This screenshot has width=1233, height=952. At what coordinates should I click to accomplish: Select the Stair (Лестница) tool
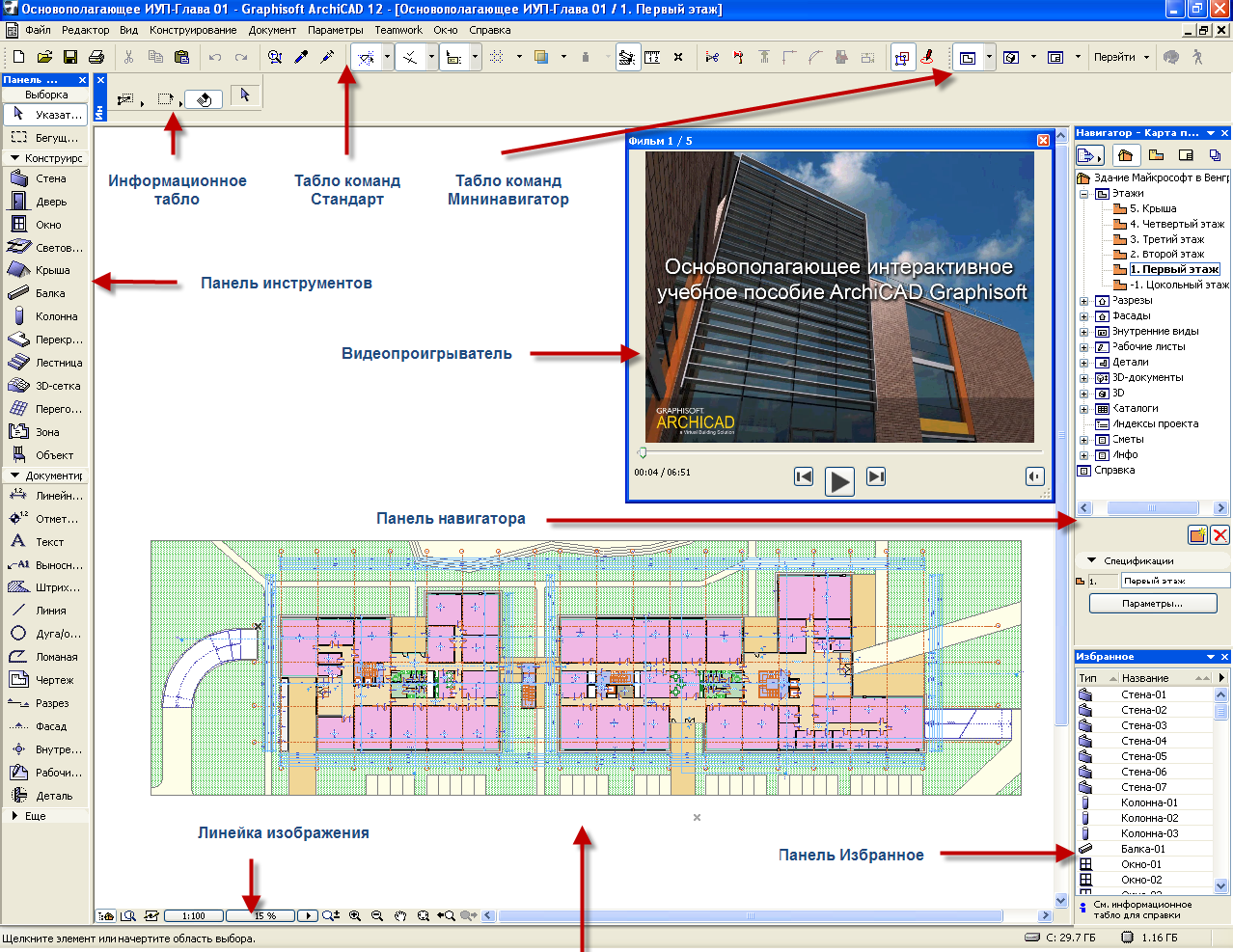point(46,363)
